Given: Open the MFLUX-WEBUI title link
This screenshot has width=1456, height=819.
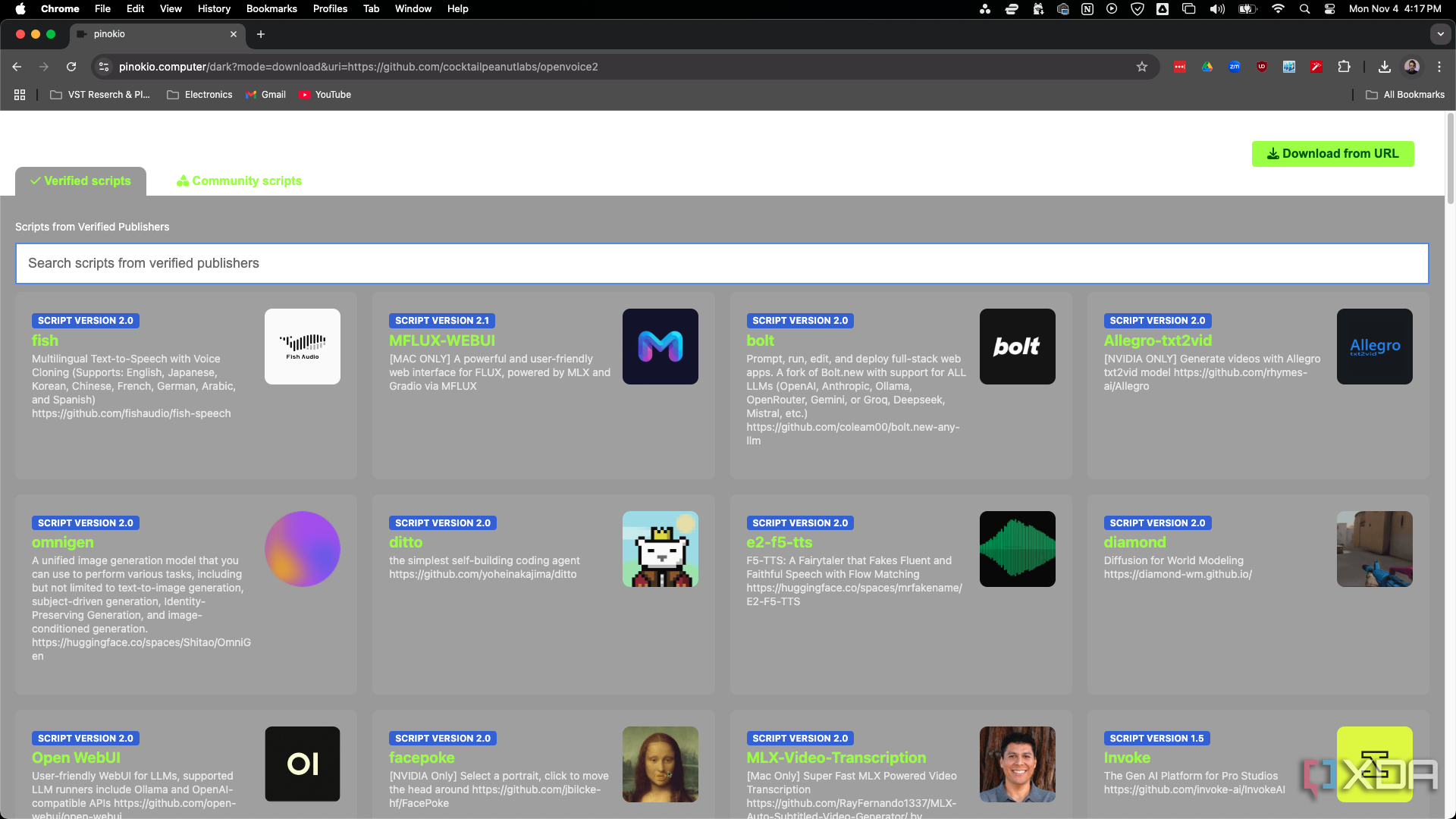Looking at the screenshot, I should (x=442, y=341).
